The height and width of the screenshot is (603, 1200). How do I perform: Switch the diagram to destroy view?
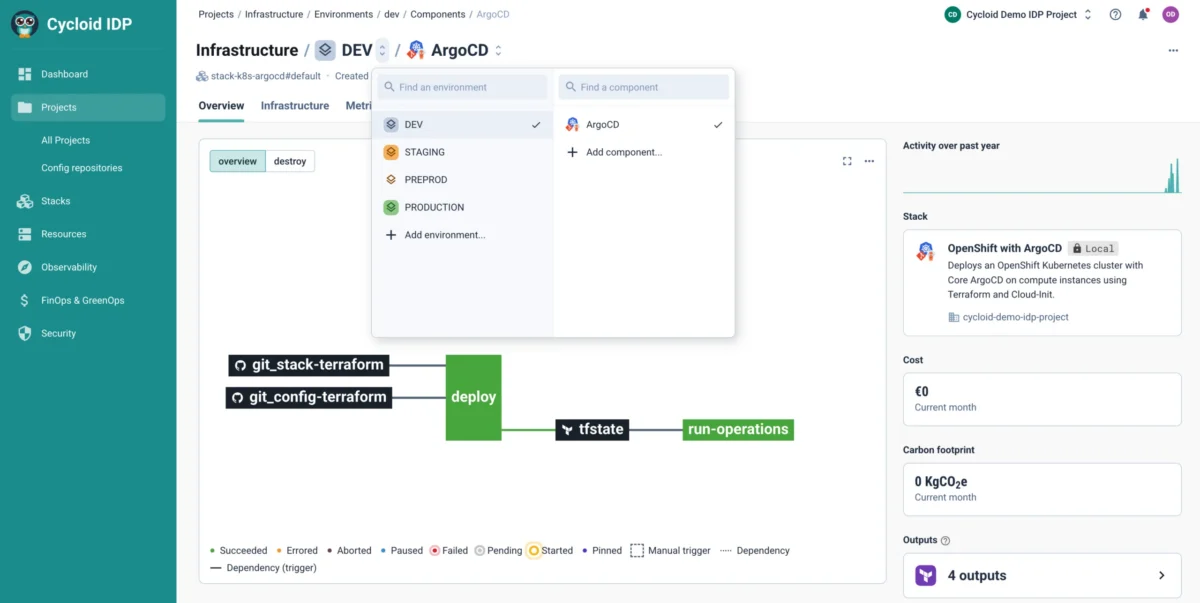coord(289,160)
